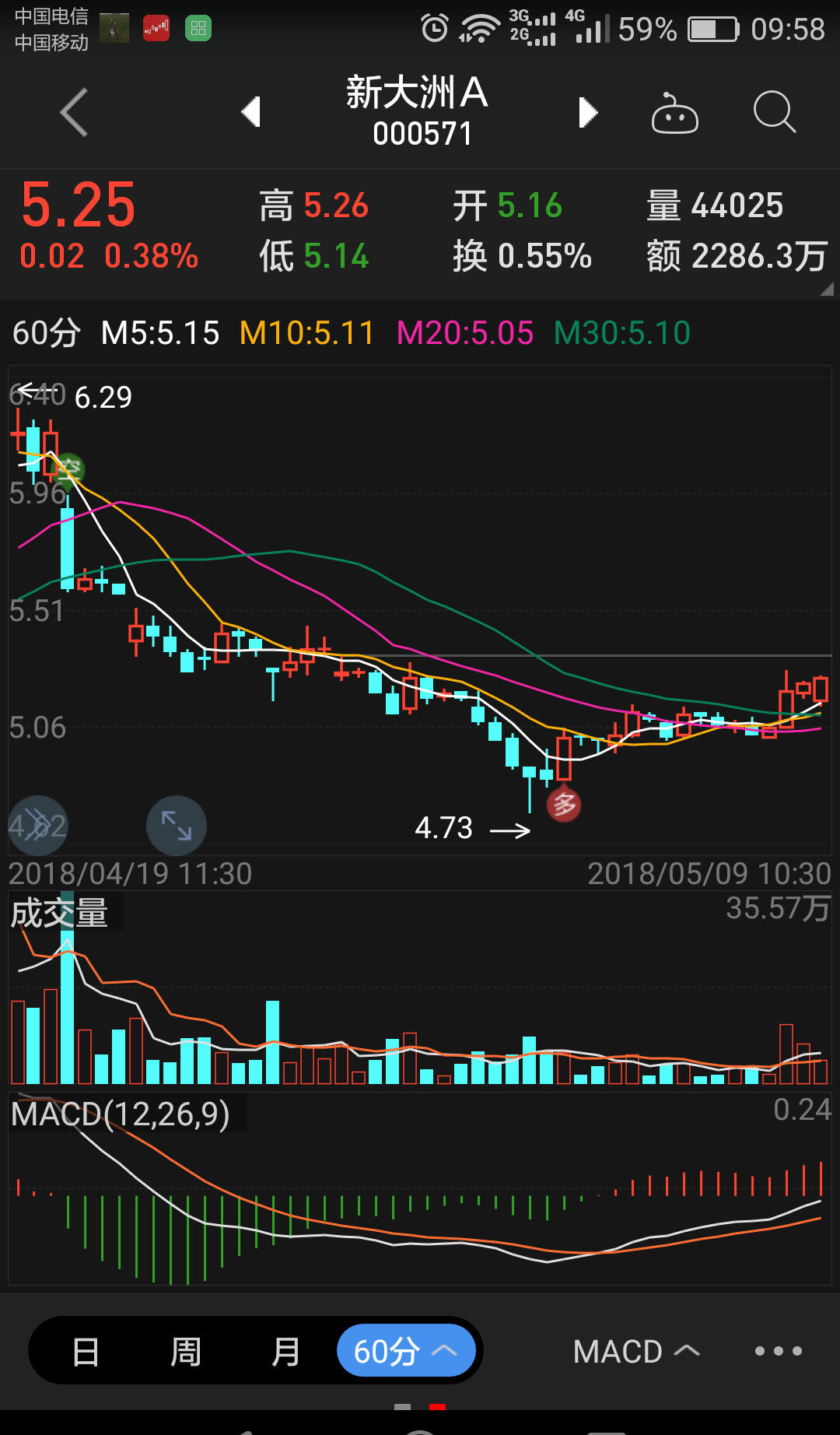Tap the alarm clock status icon
840x1435 pixels.
pos(434,29)
